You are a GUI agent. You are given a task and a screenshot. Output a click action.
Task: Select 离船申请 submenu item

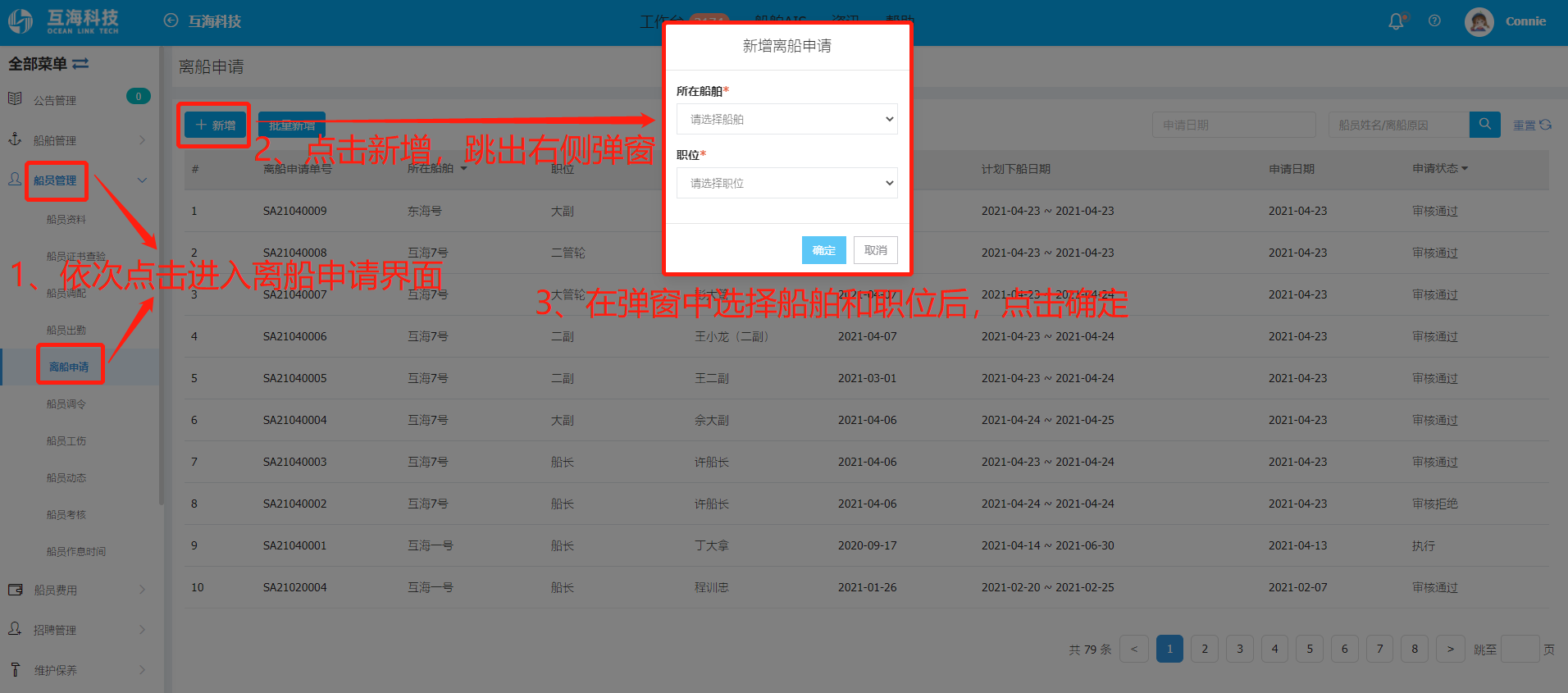[x=69, y=367]
